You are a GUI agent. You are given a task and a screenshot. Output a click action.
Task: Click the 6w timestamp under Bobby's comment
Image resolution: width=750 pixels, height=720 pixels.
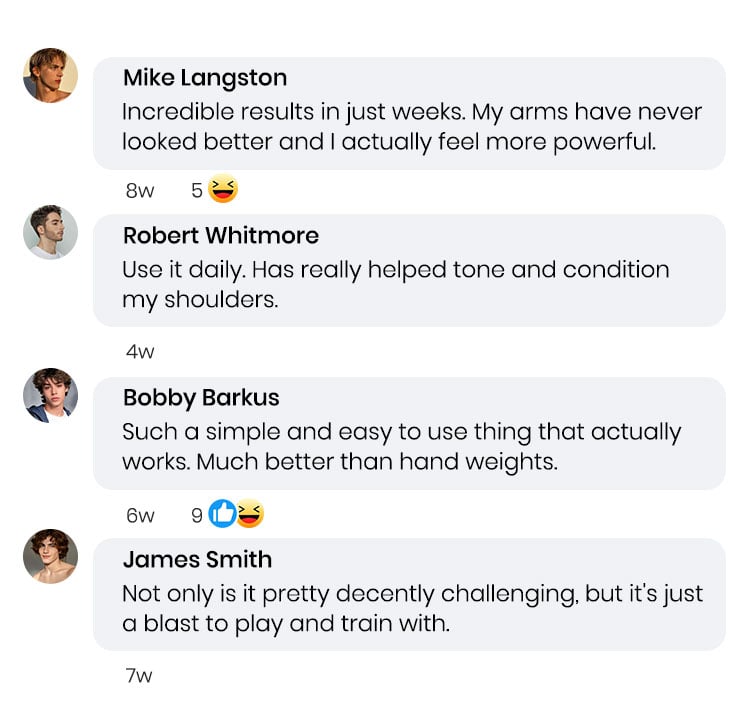coord(140,516)
